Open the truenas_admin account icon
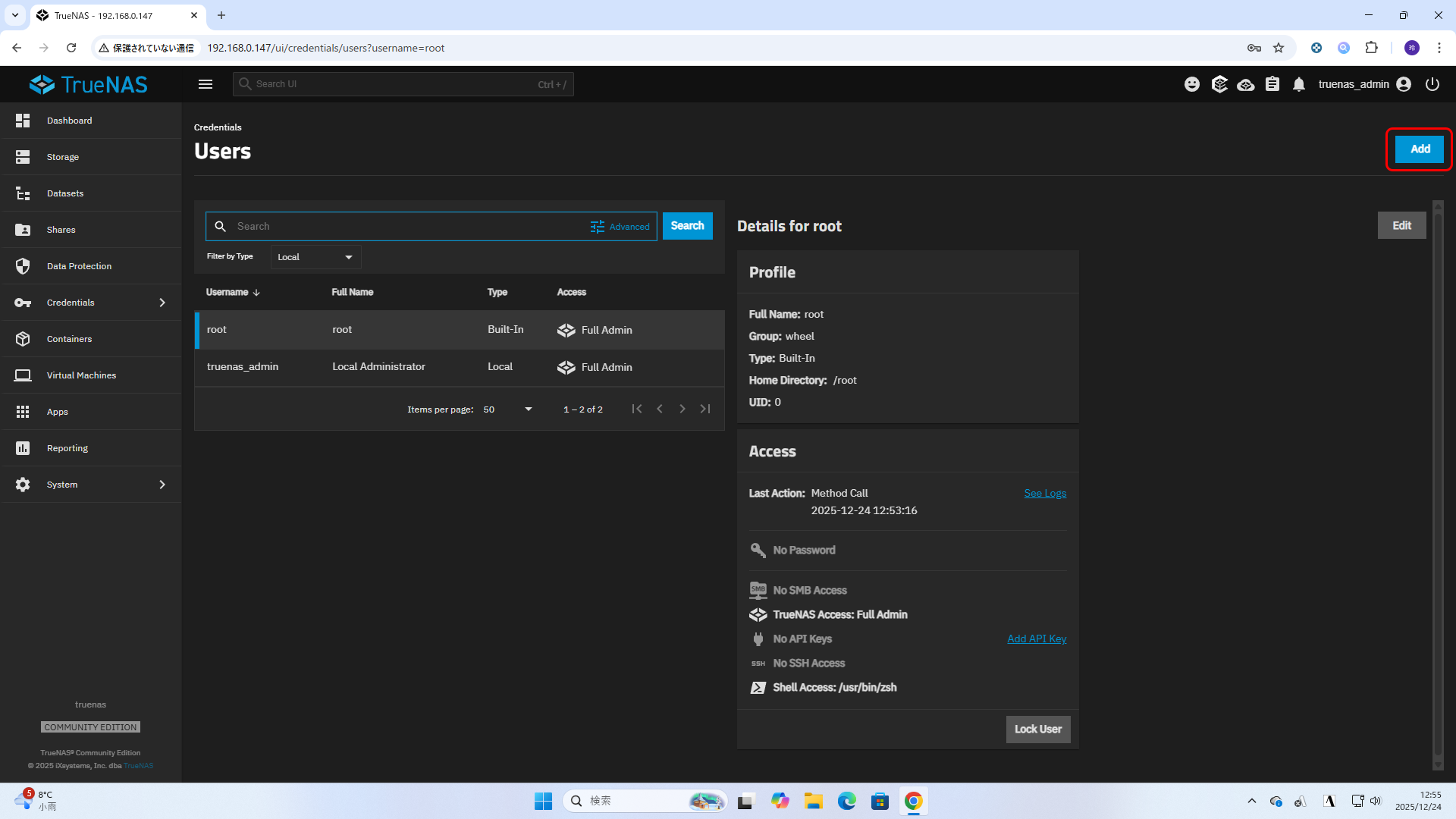1456x819 pixels. 1404,84
